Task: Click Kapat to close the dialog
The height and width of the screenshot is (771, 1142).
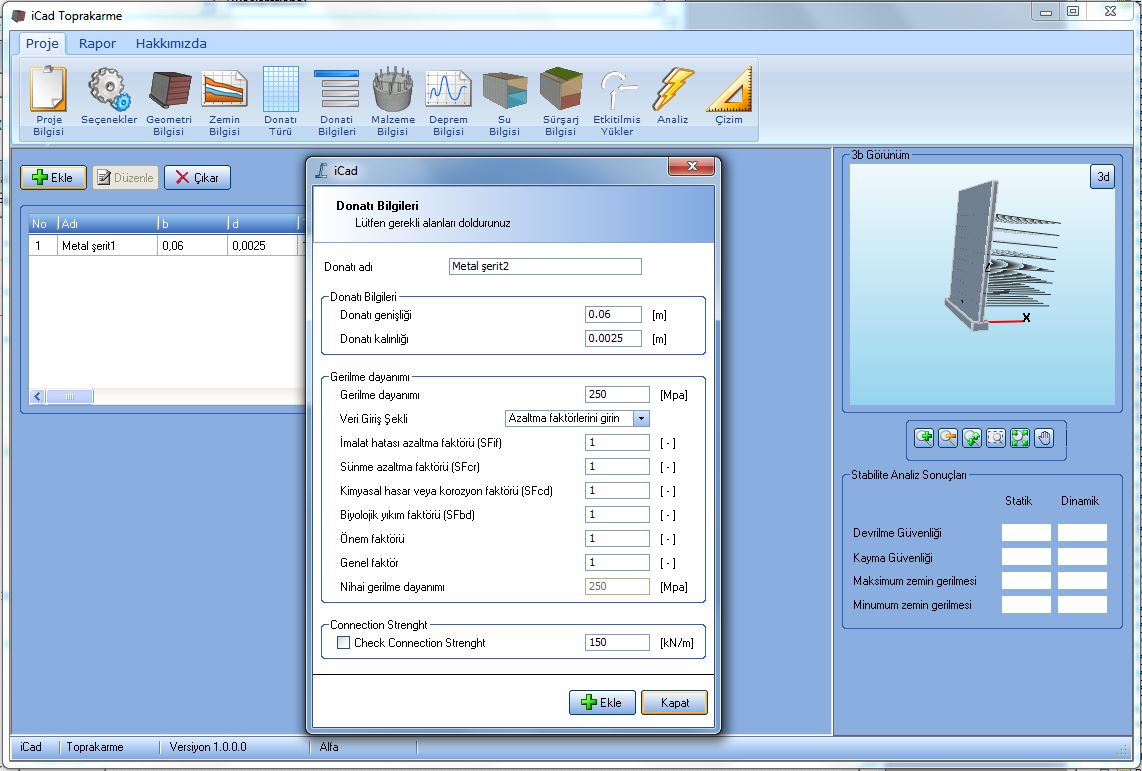Action: (674, 703)
